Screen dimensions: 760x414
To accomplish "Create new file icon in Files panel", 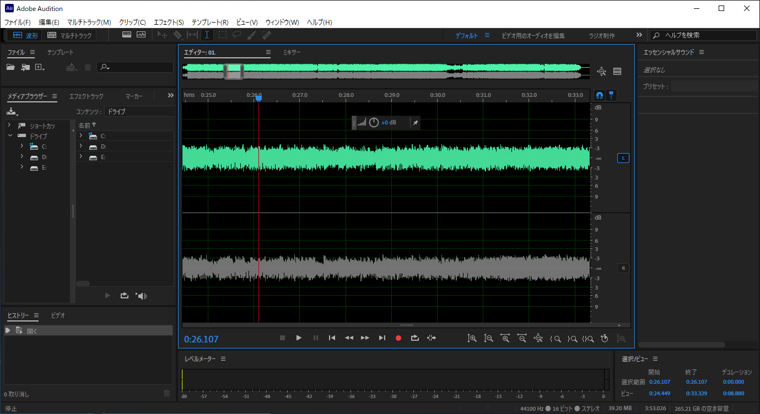I will pos(40,67).
